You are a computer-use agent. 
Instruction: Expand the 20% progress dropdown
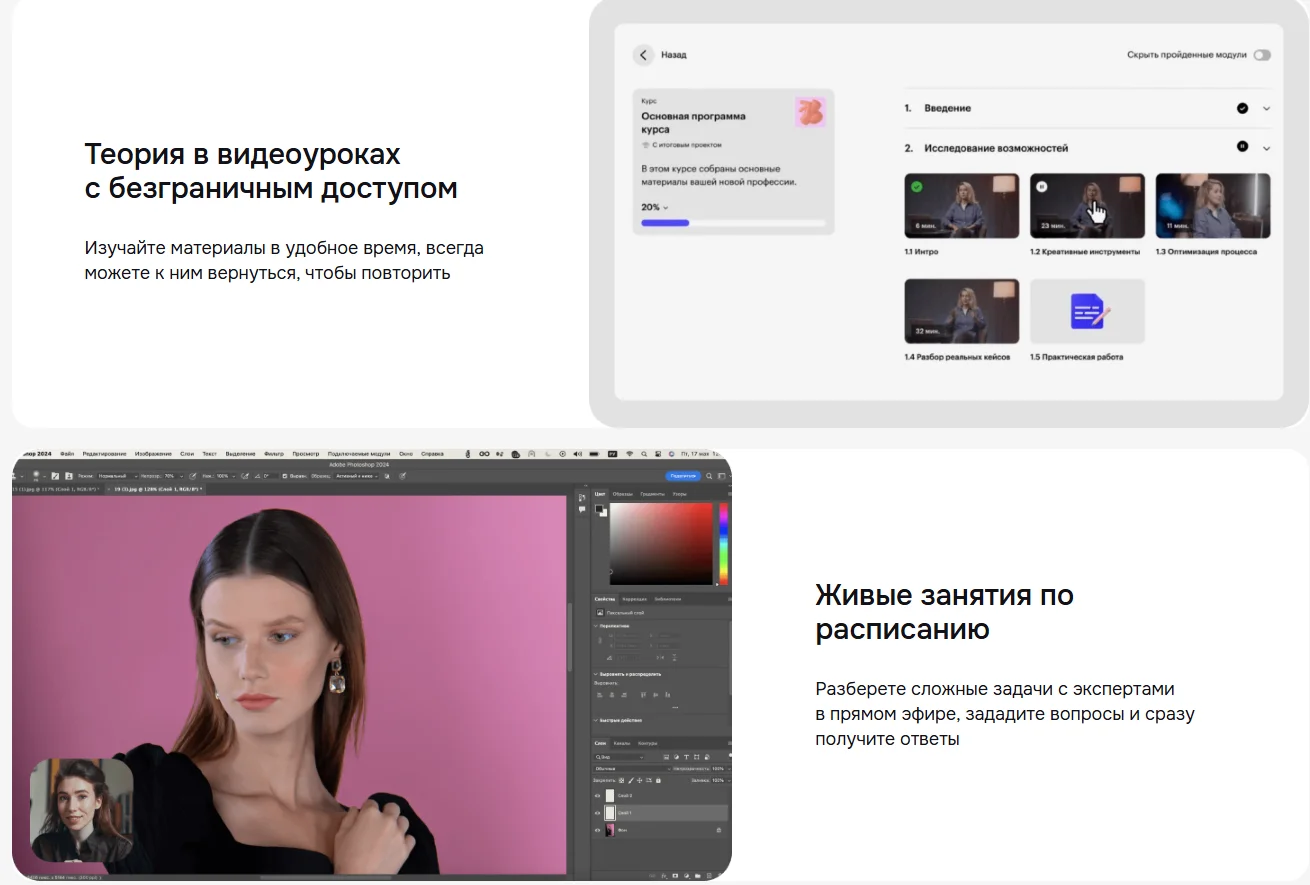tap(655, 207)
